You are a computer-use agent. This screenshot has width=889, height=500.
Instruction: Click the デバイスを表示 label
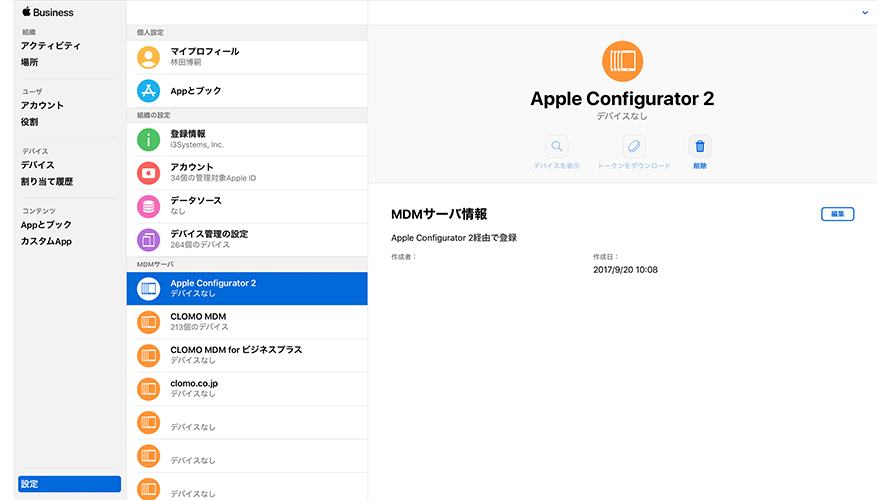pos(557,166)
